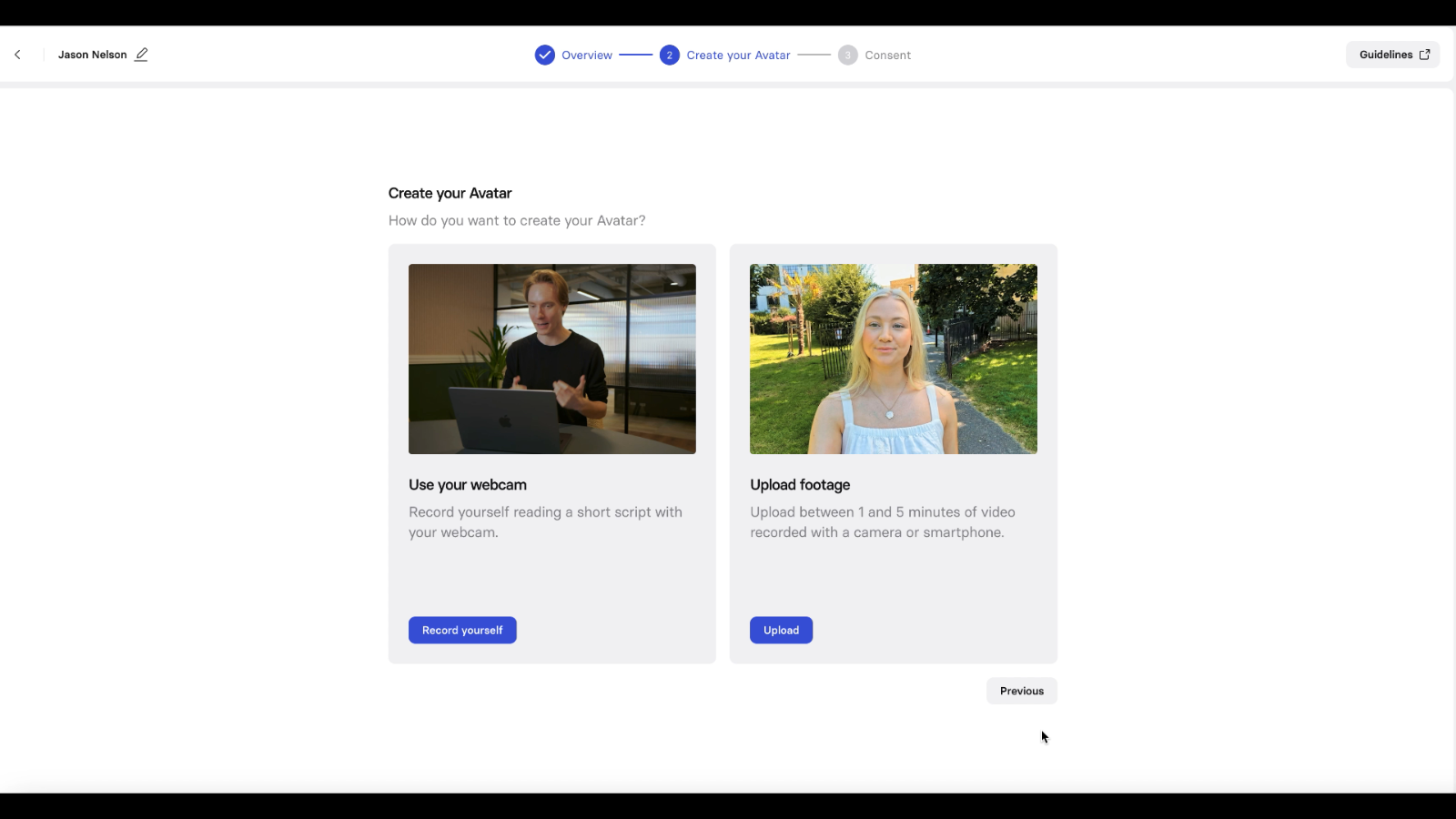Go back with the Previous button
1456x819 pixels.
click(1021, 691)
